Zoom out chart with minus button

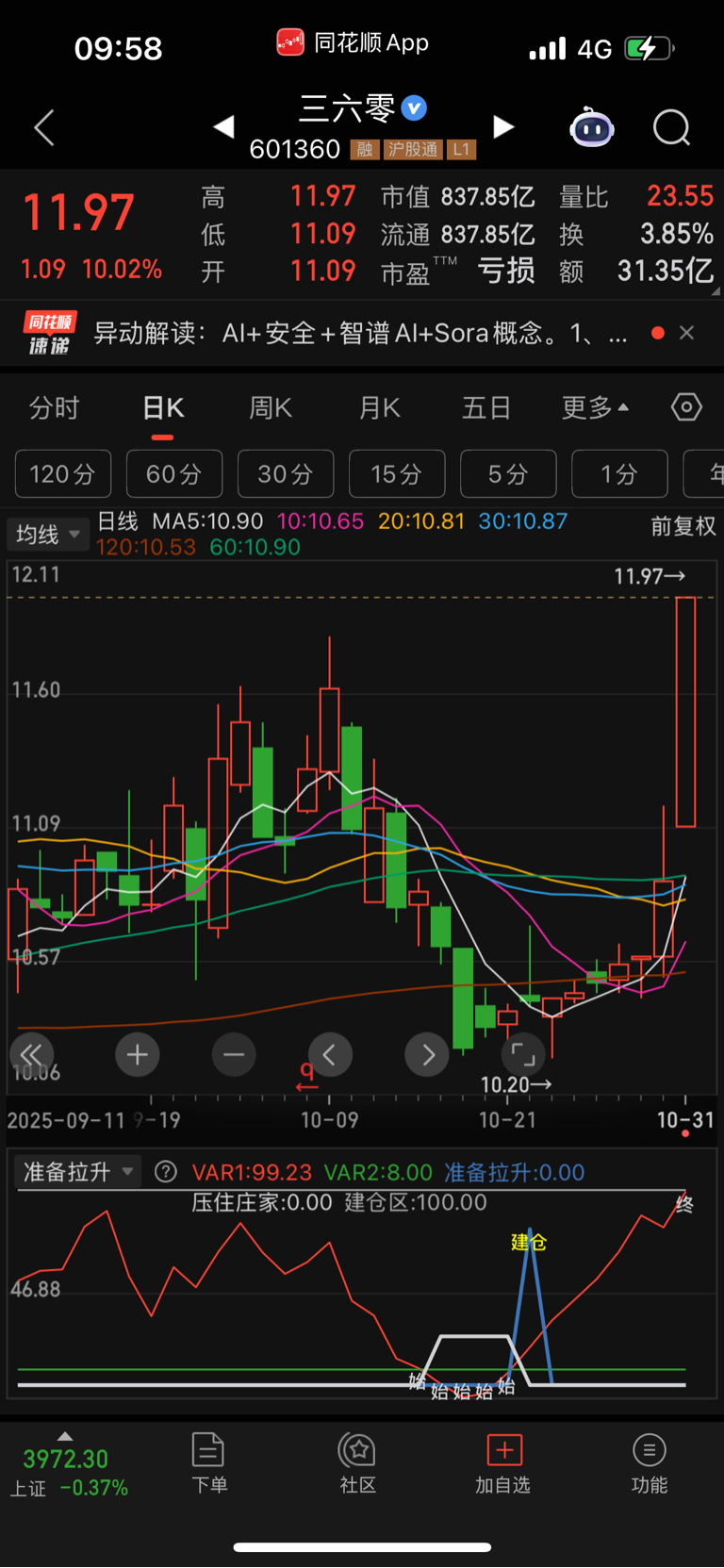point(234,1054)
